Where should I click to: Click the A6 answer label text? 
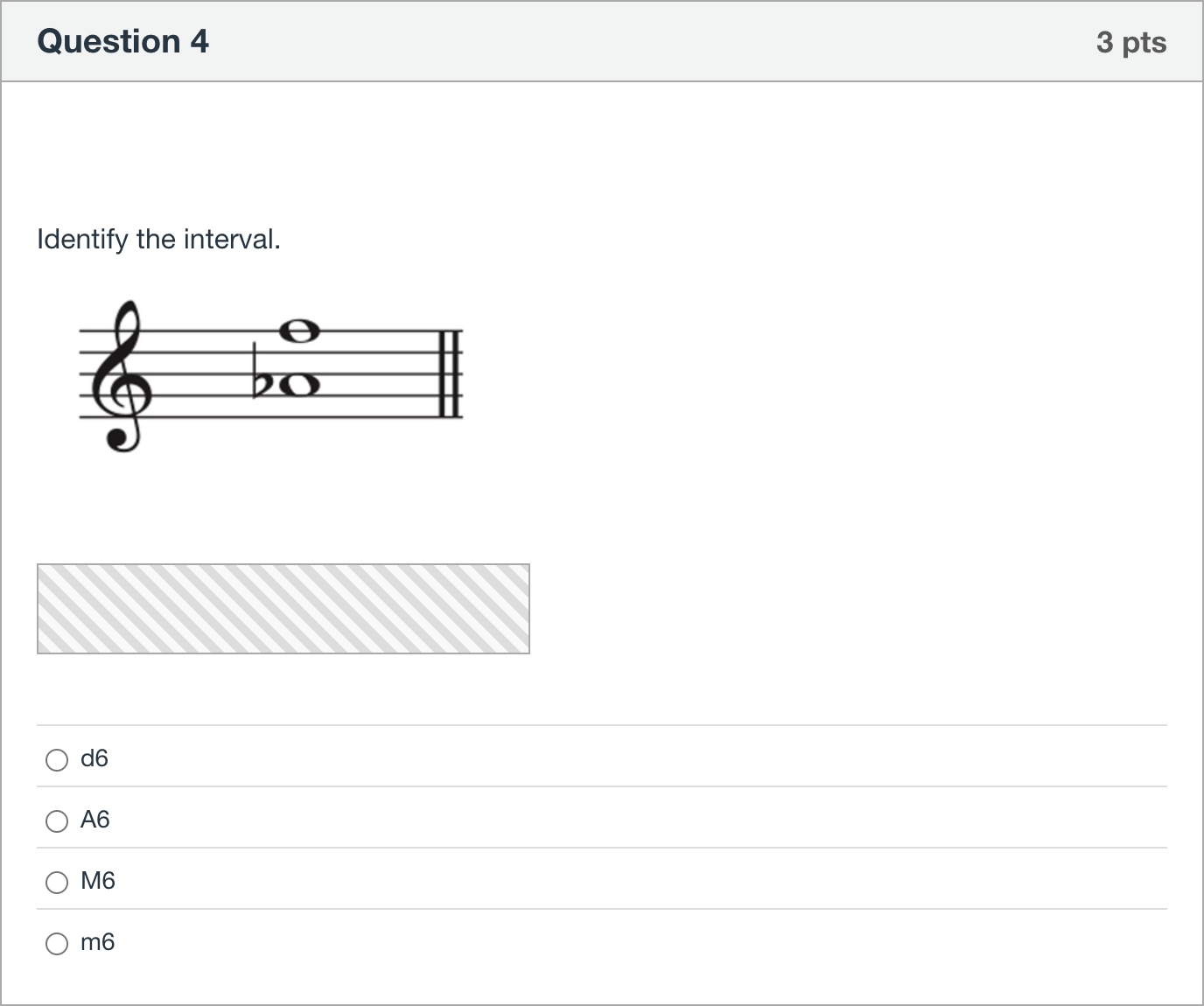click(x=95, y=820)
